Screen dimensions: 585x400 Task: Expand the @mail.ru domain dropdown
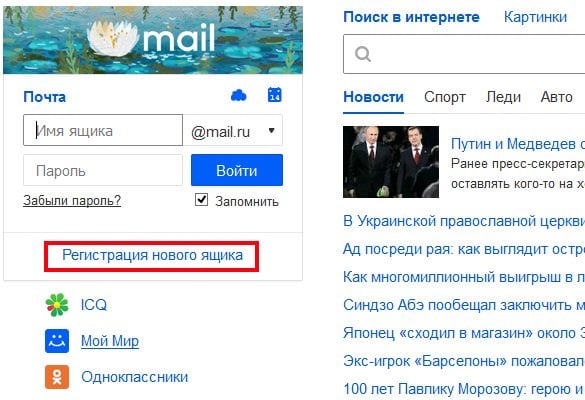(232, 130)
